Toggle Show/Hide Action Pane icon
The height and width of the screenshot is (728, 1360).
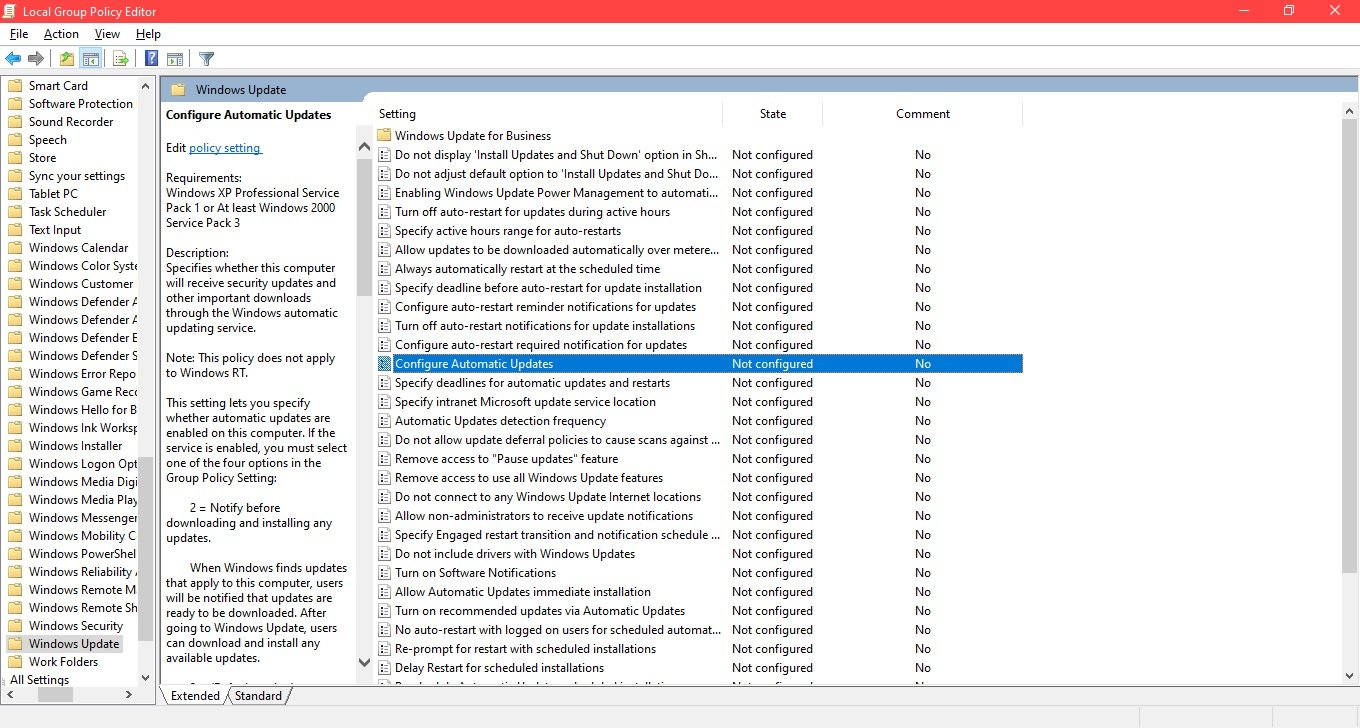click(x=175, y=59)
